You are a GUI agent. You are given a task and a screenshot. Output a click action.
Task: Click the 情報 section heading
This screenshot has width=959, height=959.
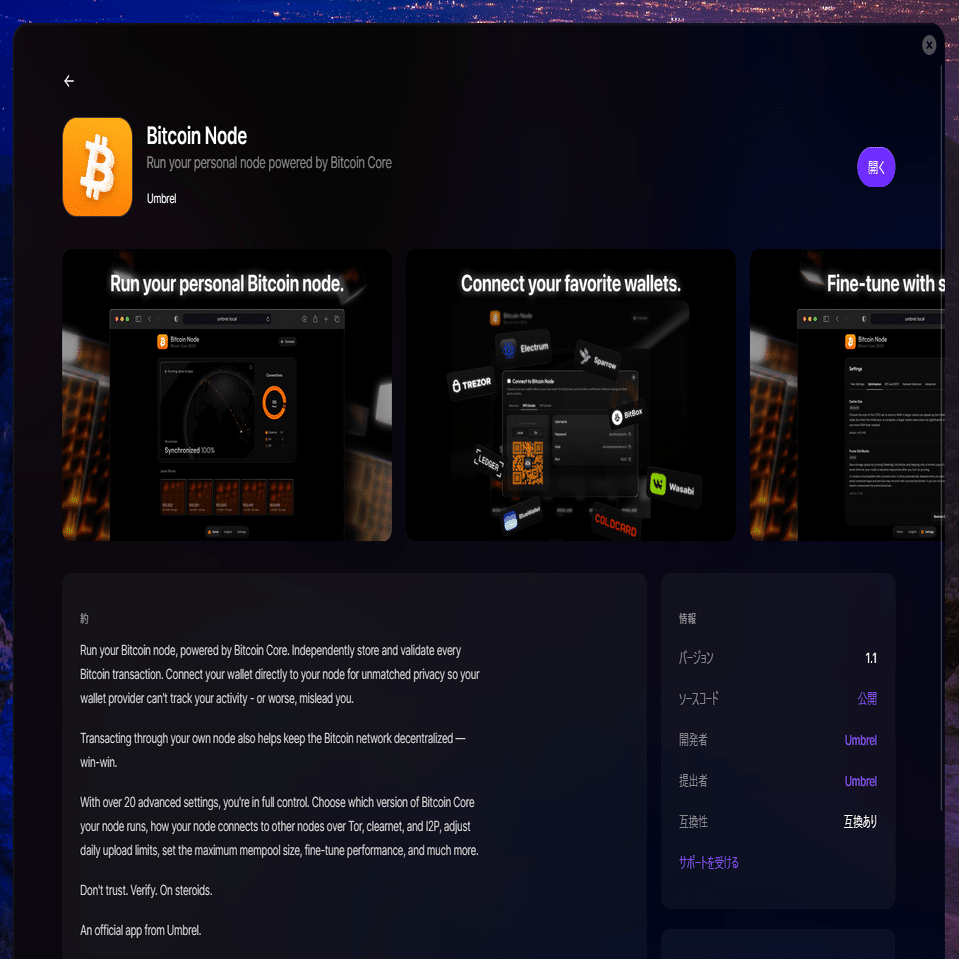(x=687, y=618)
